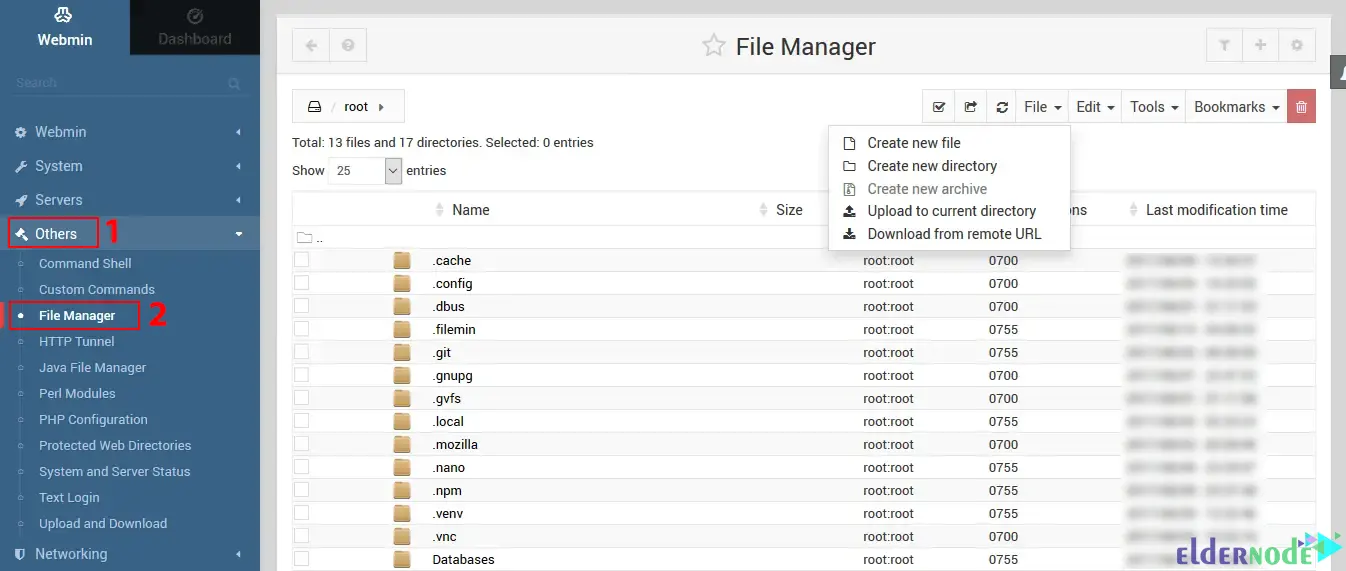Viewport: 1346px width, 571px height.
Task: Check the .nano row checkbox
Action: point(301,467)
